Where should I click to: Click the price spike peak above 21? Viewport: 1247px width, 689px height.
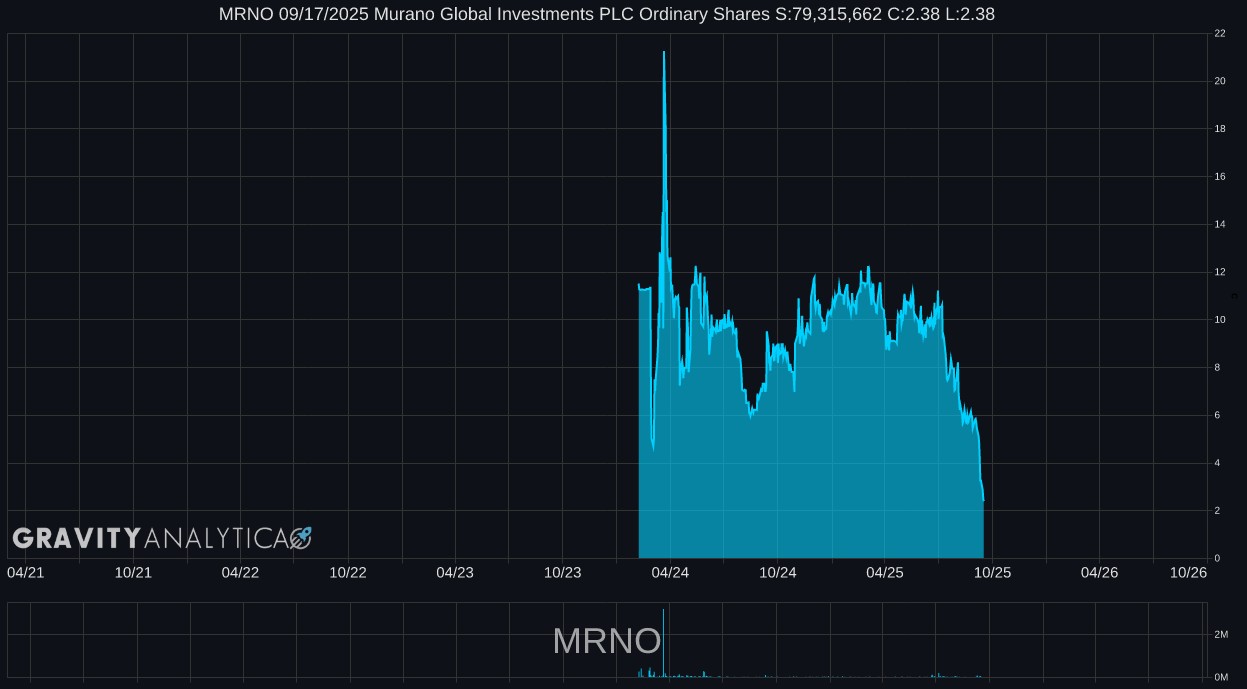click(664, 52)
